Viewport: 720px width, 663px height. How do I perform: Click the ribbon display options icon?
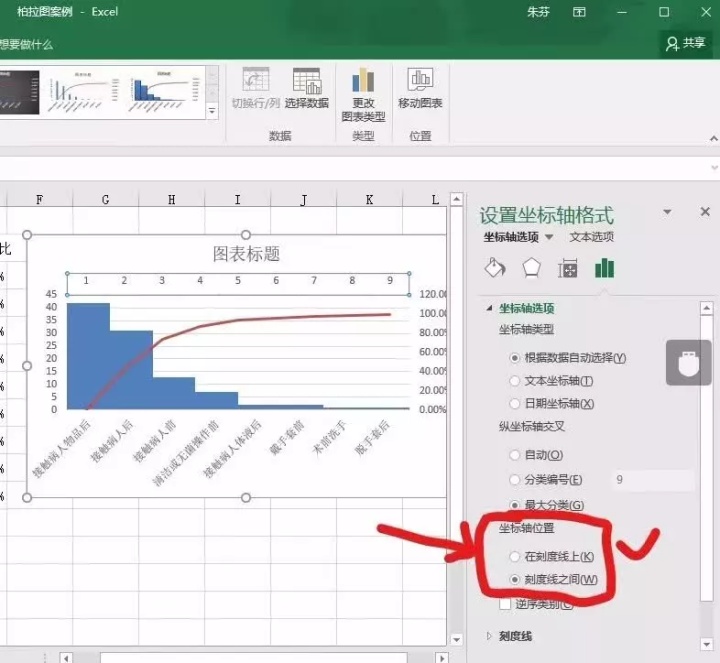point(579,12)
